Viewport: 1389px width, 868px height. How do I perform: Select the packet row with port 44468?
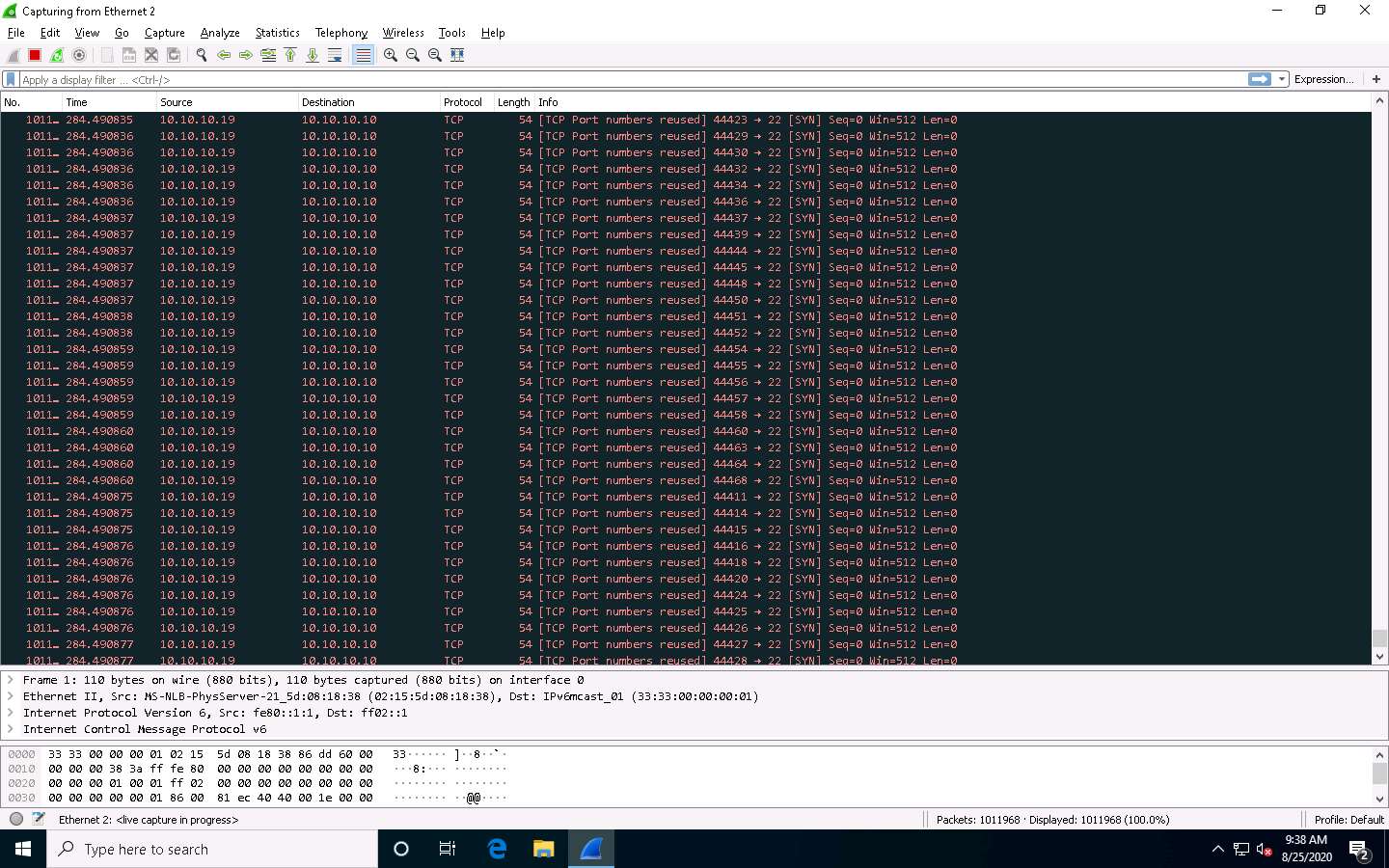(x=686, y=480)
